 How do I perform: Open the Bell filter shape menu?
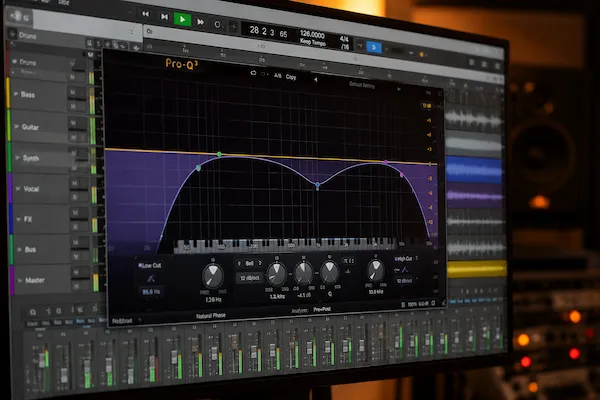tap(249, 263)
